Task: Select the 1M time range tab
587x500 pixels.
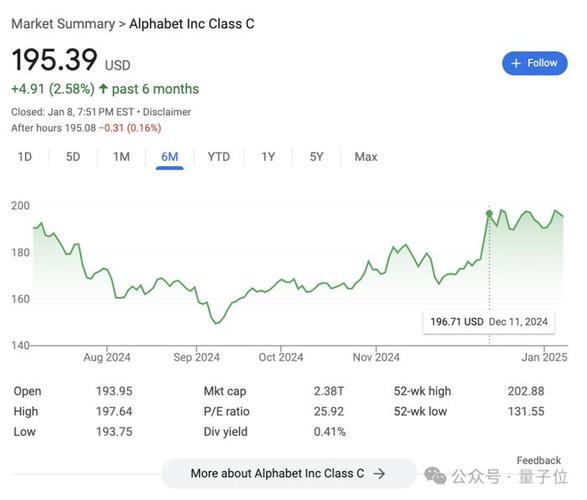Action: tap(121, 156)
